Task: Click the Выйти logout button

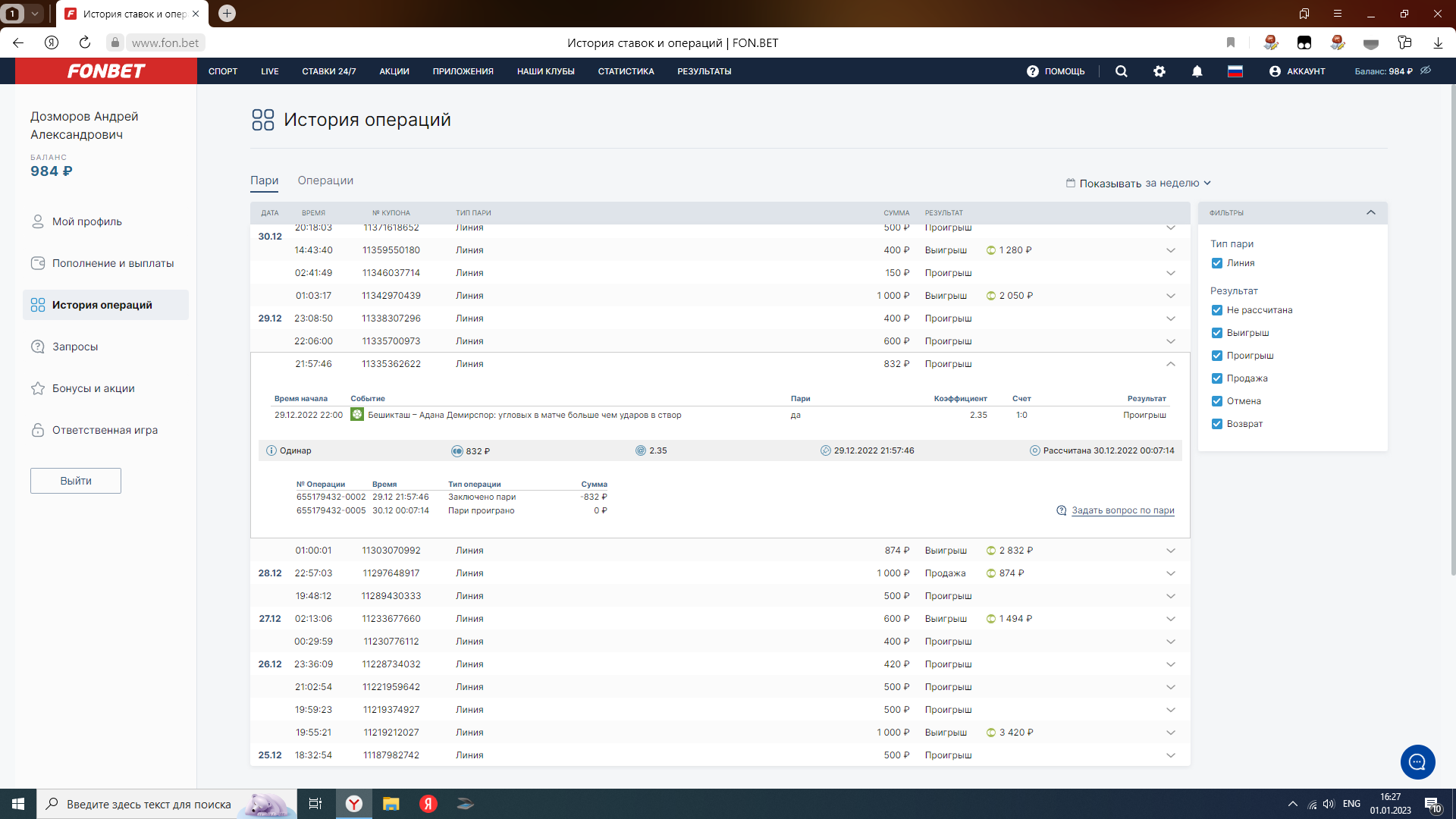Action: click(76, 481)
